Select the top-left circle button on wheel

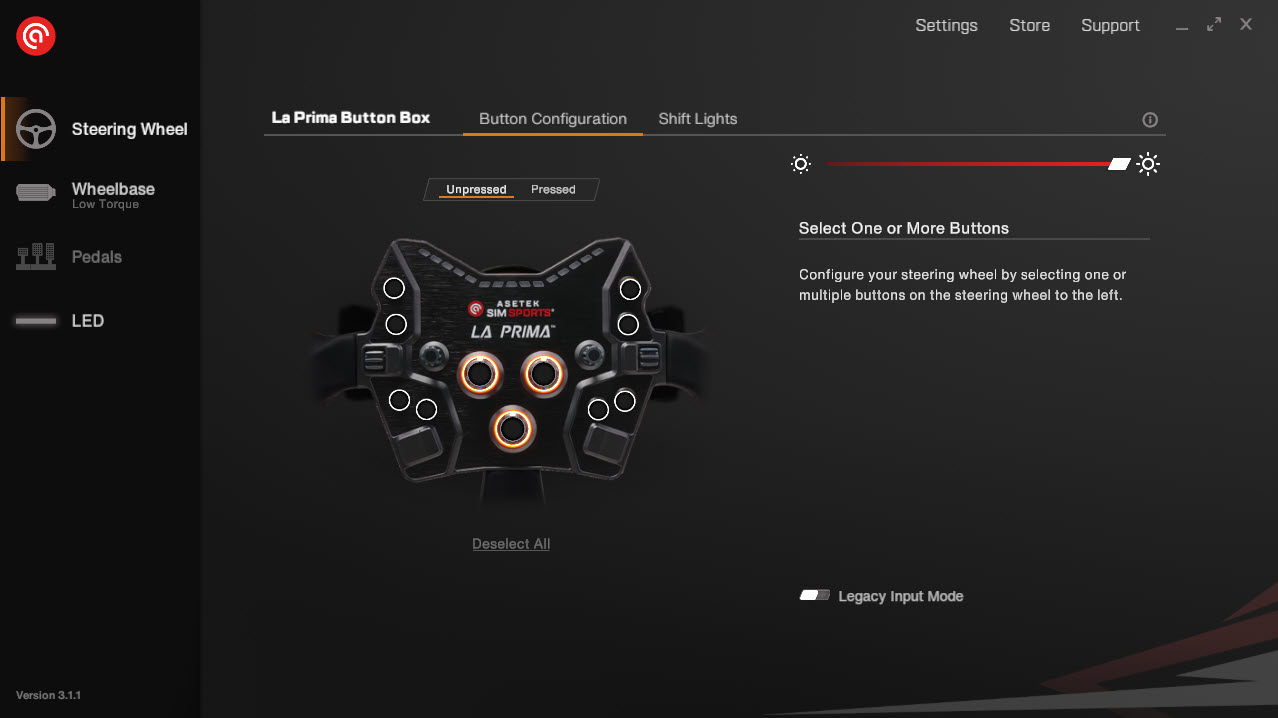pyautogui.click(x=395, y=289)
